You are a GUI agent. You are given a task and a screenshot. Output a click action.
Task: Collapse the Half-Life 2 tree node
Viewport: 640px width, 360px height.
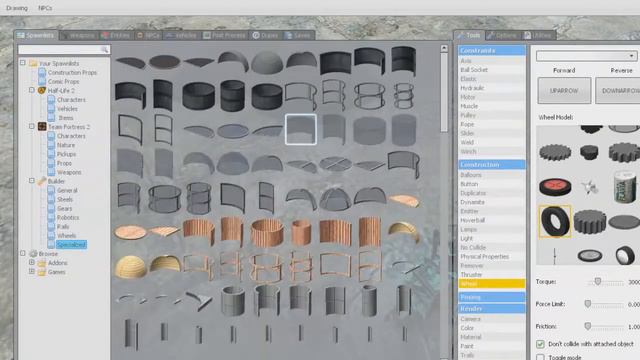click(32, 90)
